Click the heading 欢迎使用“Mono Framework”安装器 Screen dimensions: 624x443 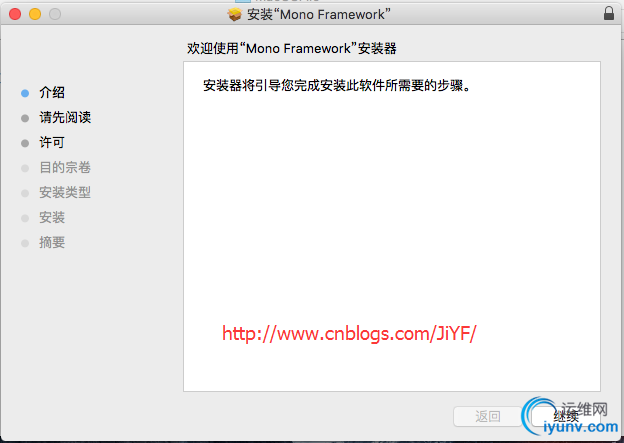tap(292, 49)
